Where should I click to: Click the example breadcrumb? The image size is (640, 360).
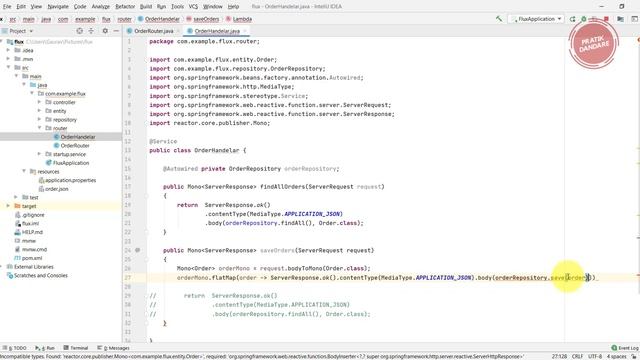[x=85, y=19]
